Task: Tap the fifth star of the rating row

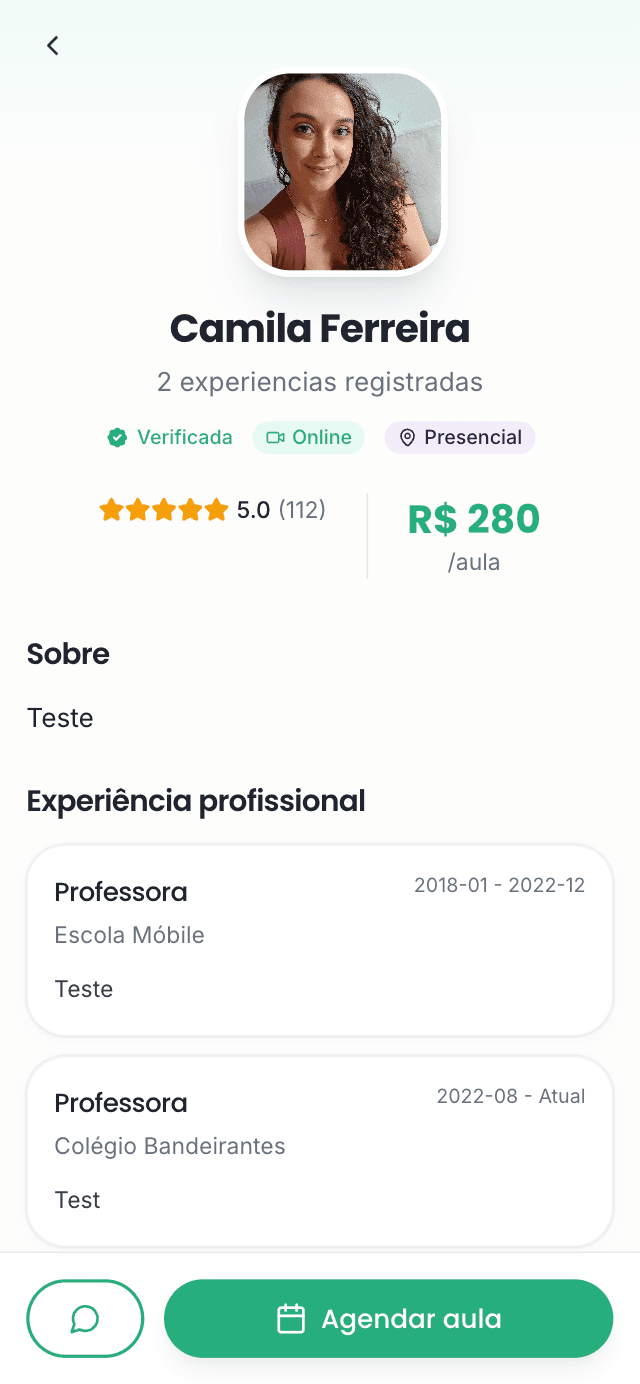Action: point(218,509)
